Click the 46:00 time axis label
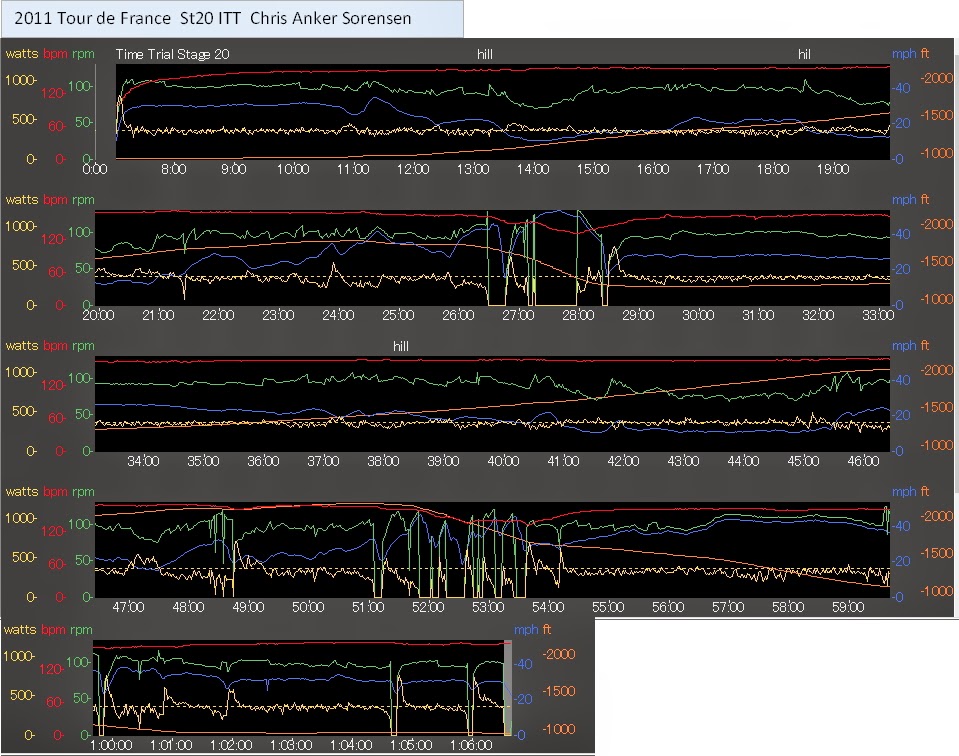The image size is (959, 756). pyautogui.click(x=862, y=461)
